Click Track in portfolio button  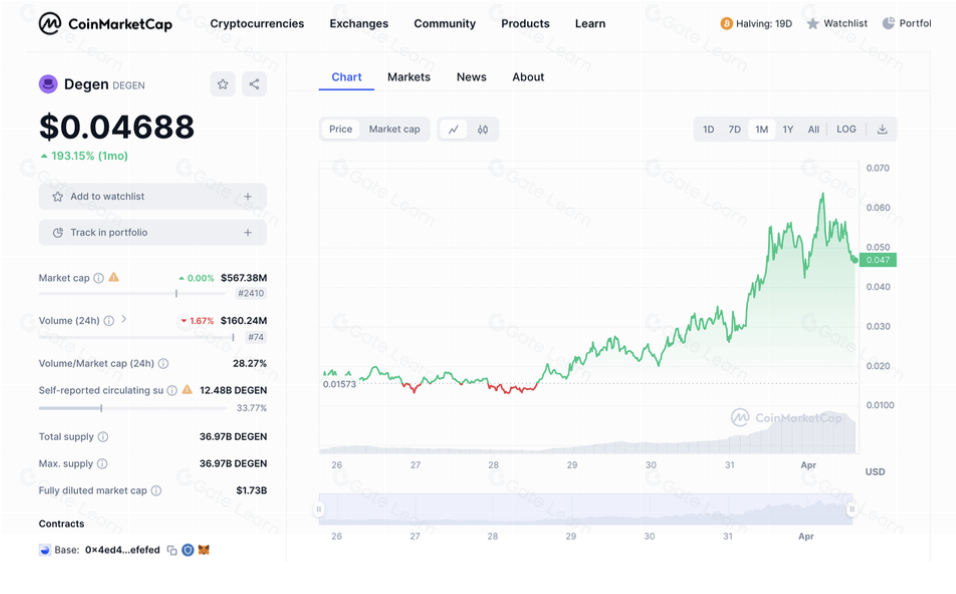[152, 233]
